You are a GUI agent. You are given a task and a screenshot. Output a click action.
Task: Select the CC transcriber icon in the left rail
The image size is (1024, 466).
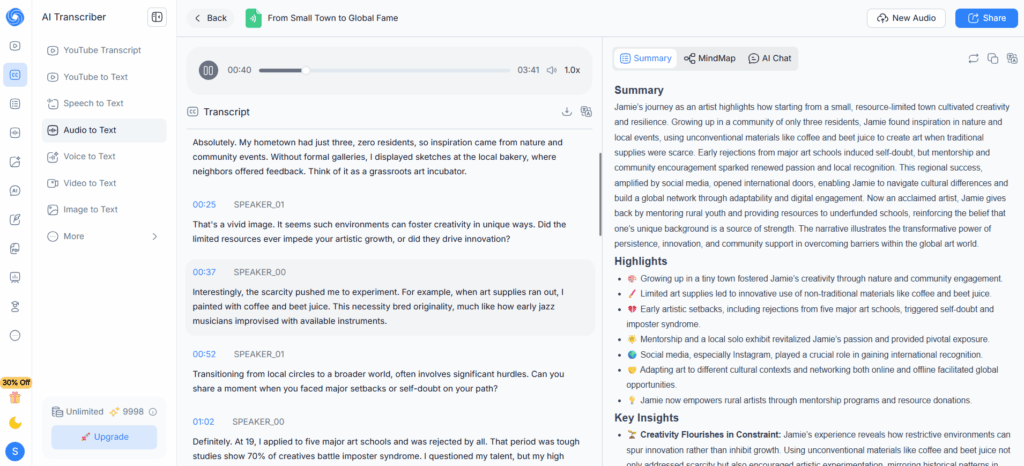(15, 75)
